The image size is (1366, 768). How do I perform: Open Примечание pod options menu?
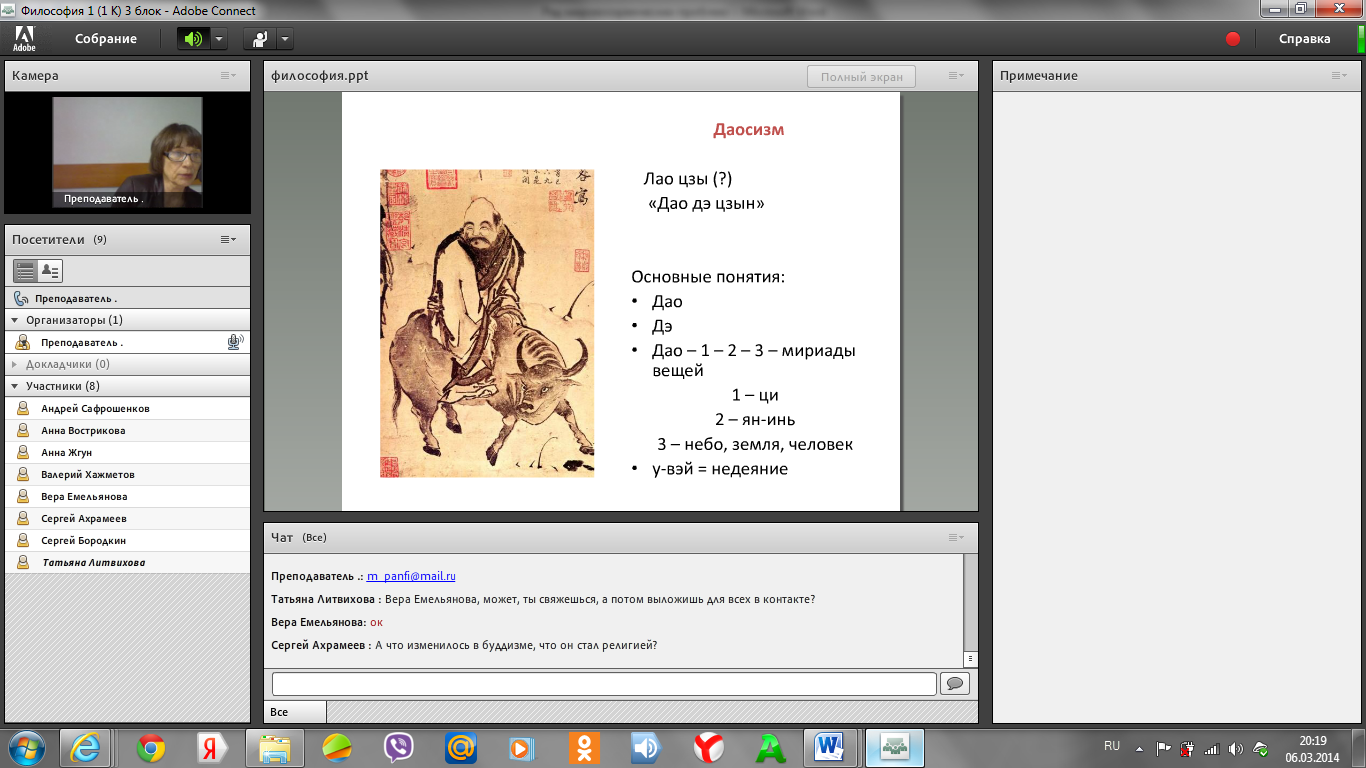click(1339, 76)
